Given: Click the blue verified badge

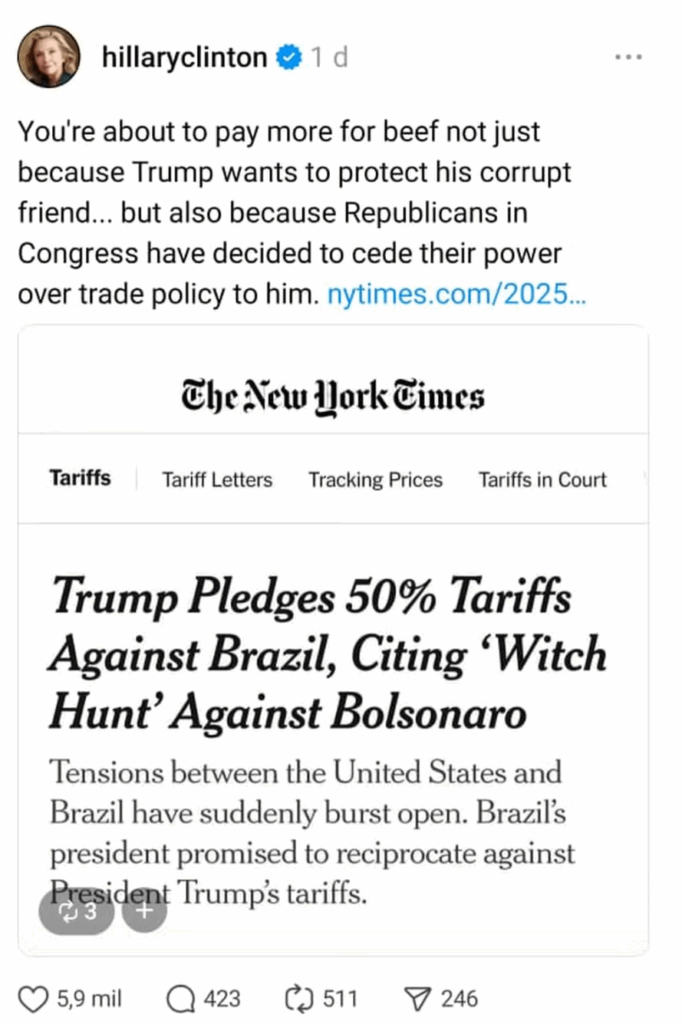Looking at the screenshot, I should 288,58.
